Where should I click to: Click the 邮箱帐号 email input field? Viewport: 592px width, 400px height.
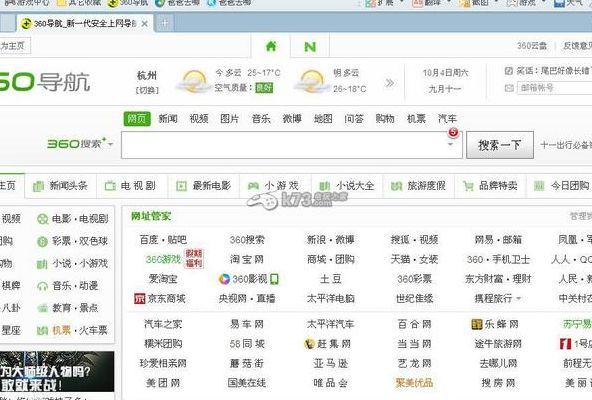click(x=554, y=88)
